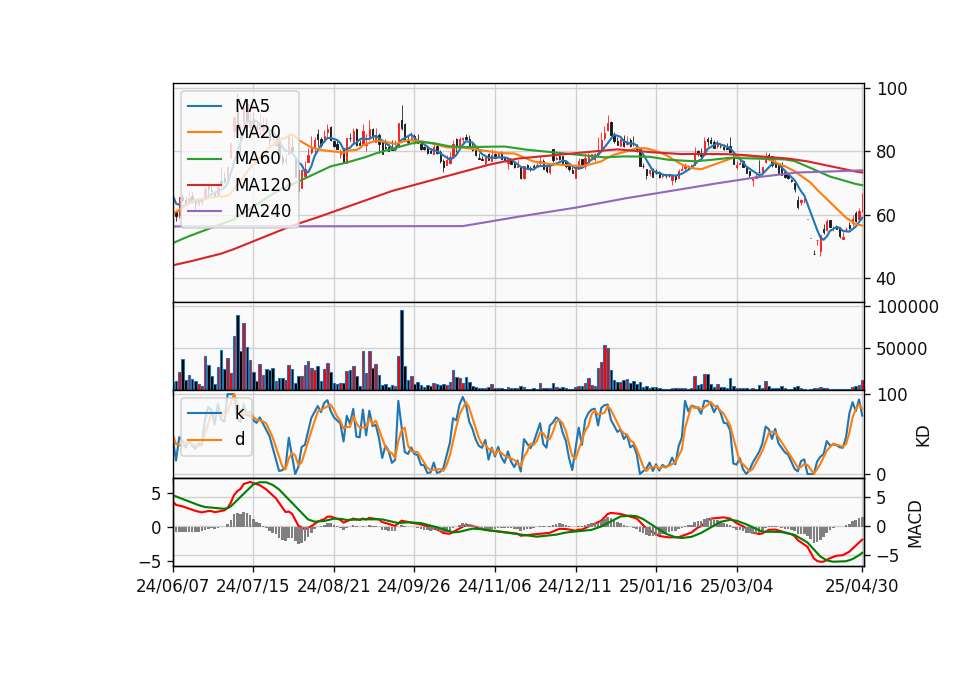Screen dimensions: 960x690
Task: Click the MA120 legend label
Action: click(263, 184)
